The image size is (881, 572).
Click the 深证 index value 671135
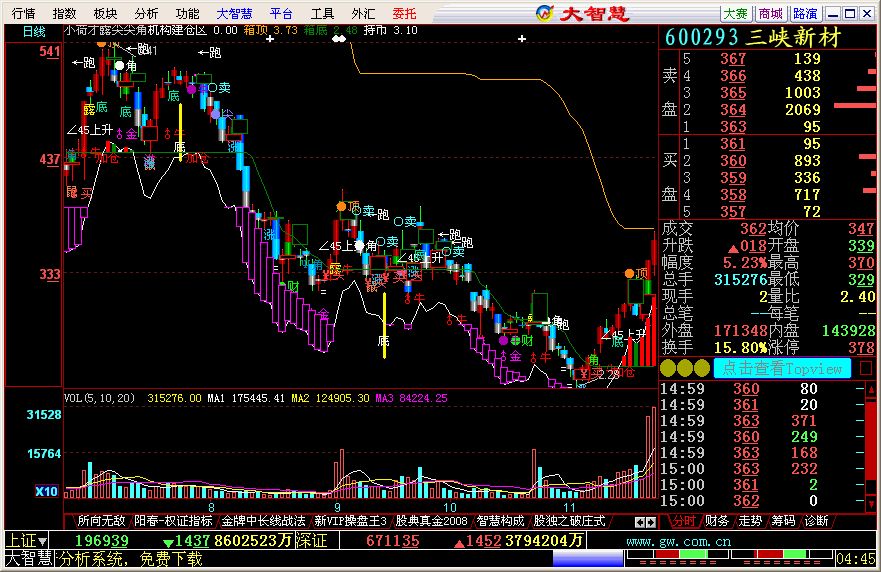point(393,541)
